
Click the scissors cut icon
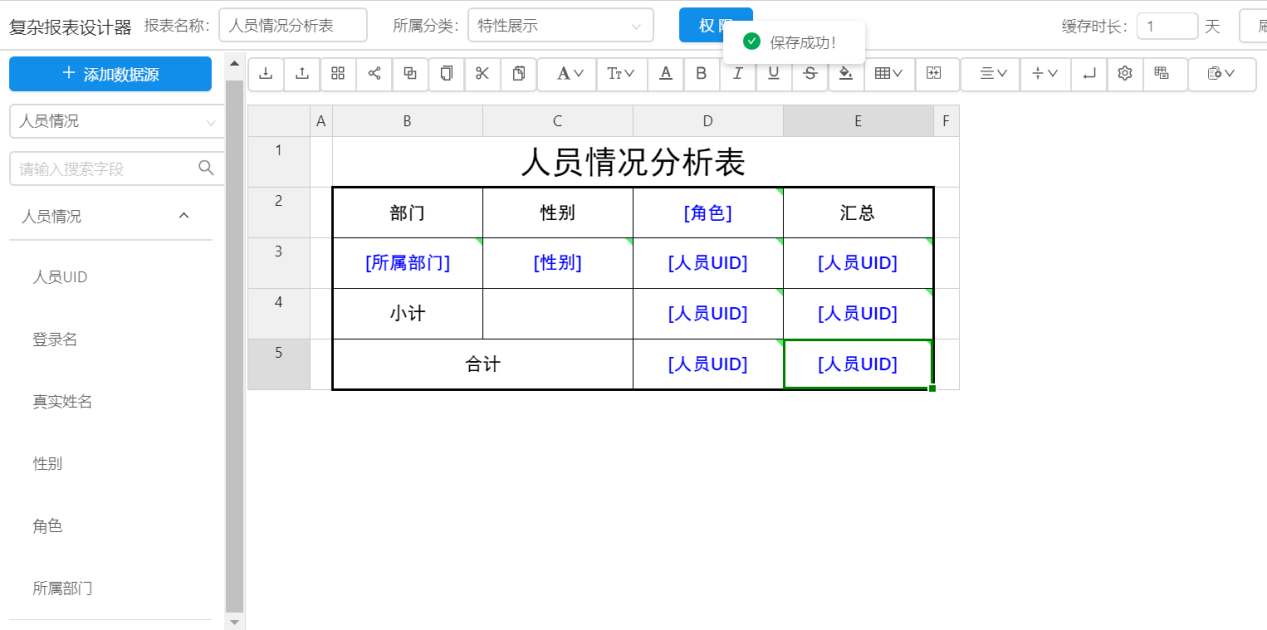coord(482,74)
